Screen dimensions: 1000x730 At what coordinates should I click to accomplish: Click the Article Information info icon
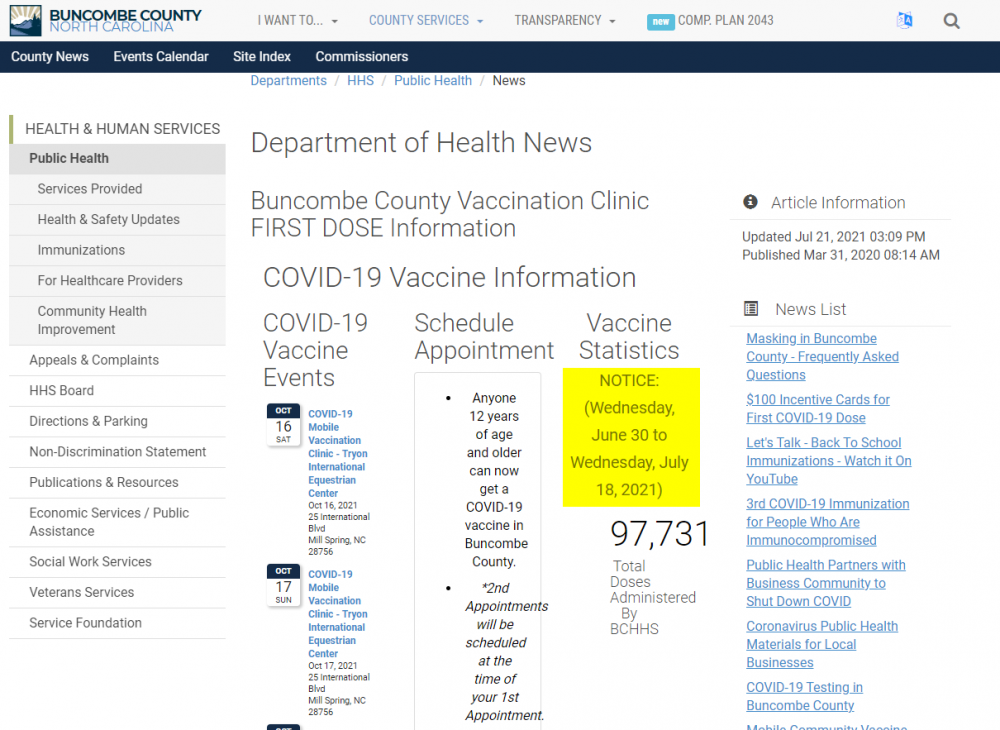pyautogui.click(x=751, y=202)
